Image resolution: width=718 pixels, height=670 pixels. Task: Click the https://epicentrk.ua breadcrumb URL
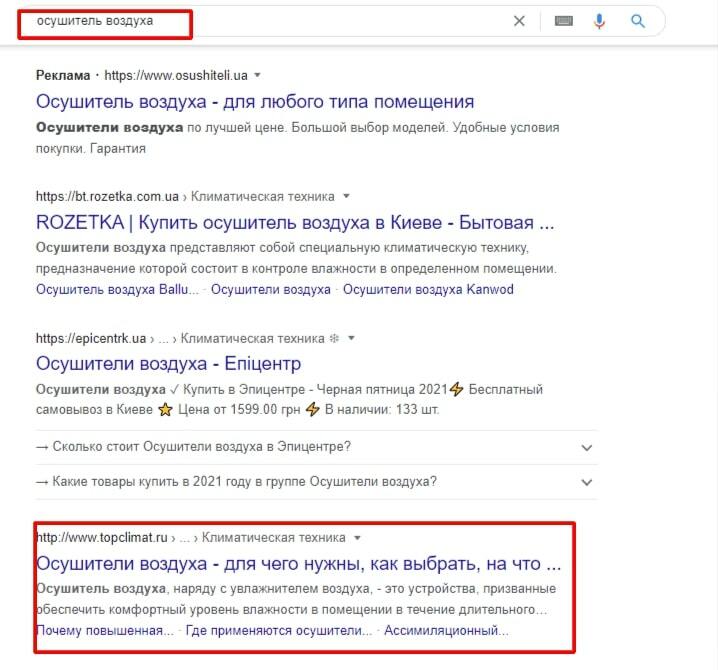[x=91, y=338]
